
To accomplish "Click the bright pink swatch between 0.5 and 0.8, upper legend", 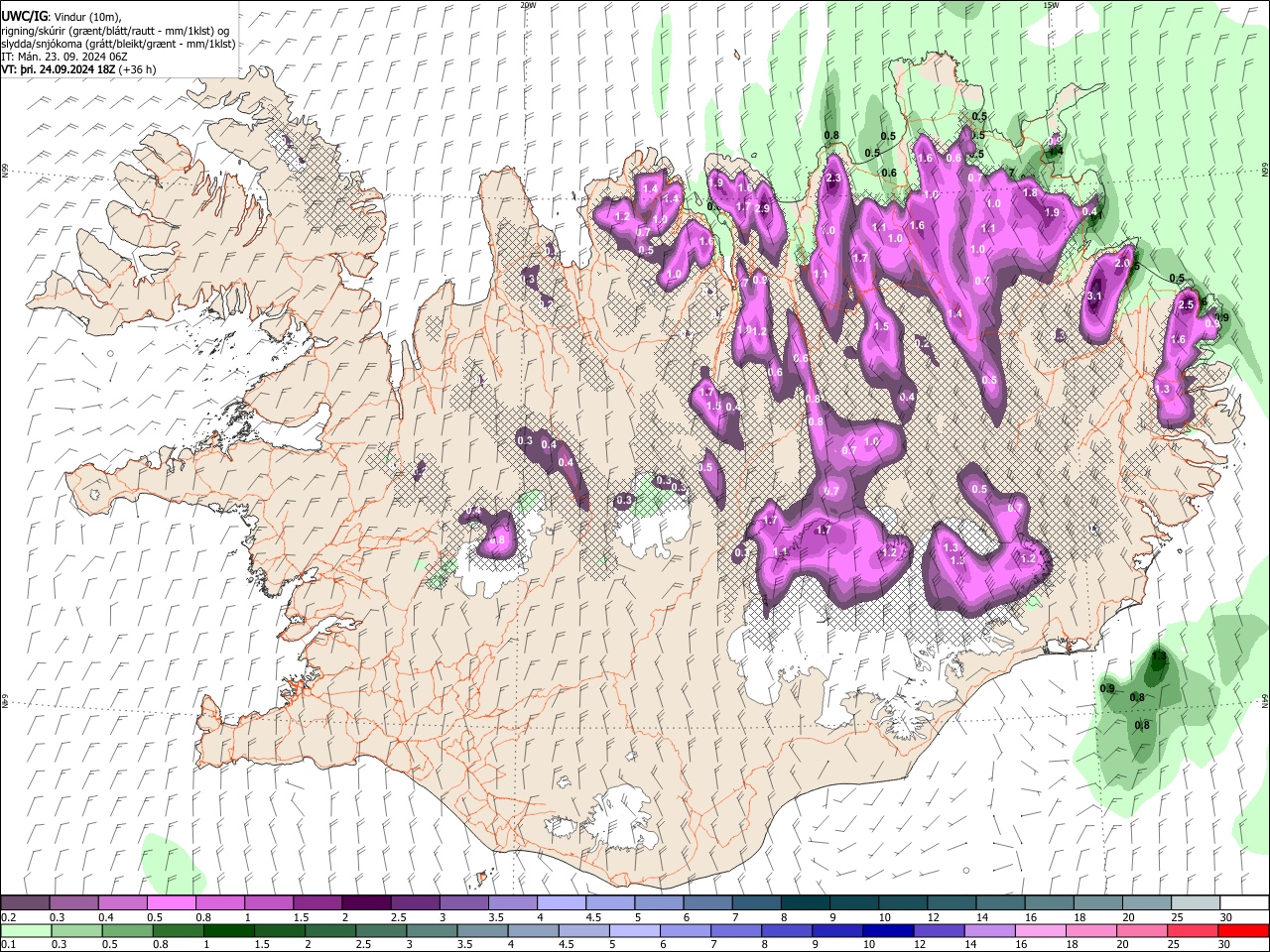I will (x=172, y=903).
